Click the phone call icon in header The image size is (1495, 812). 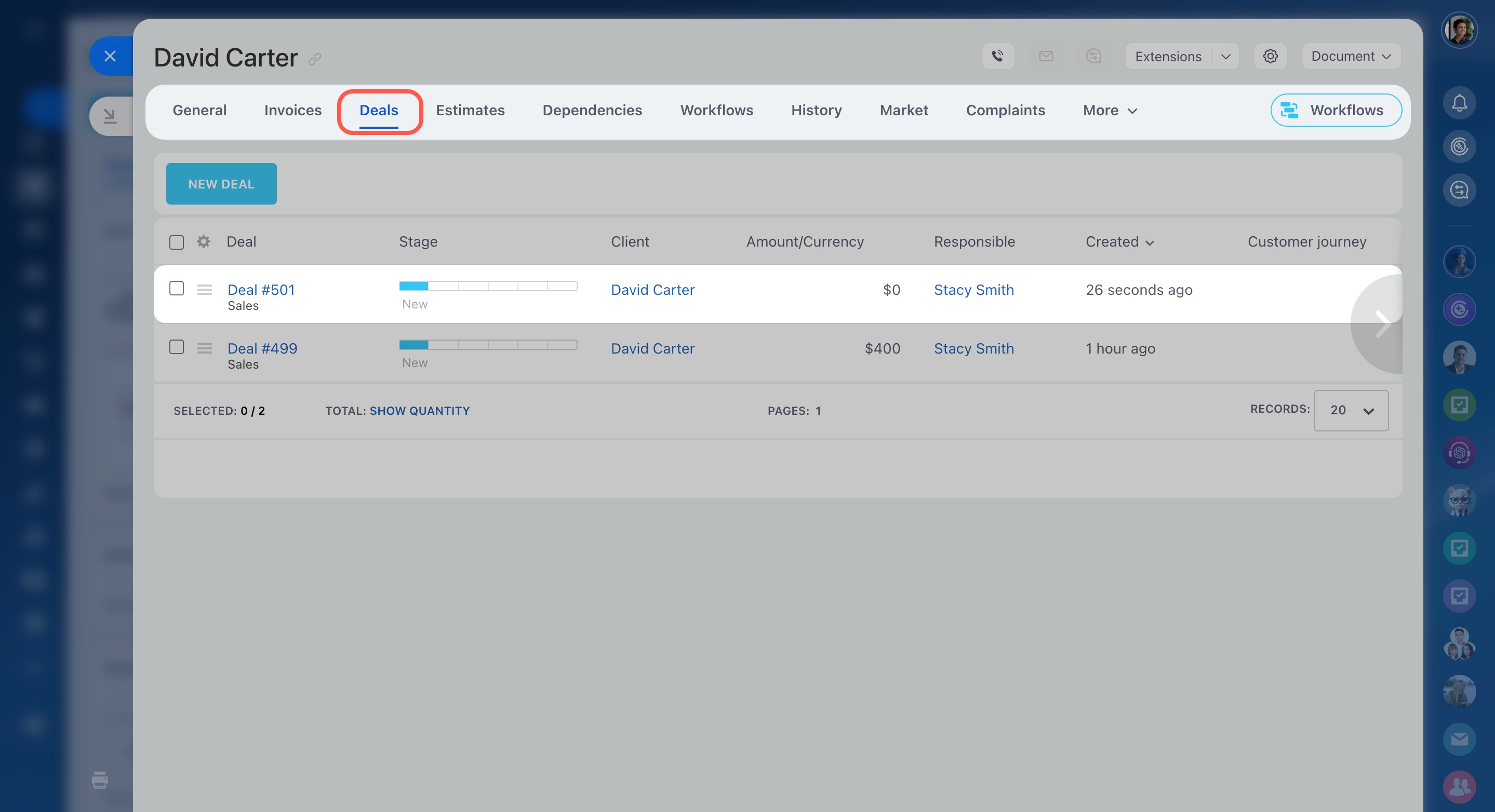coord(998,56)
